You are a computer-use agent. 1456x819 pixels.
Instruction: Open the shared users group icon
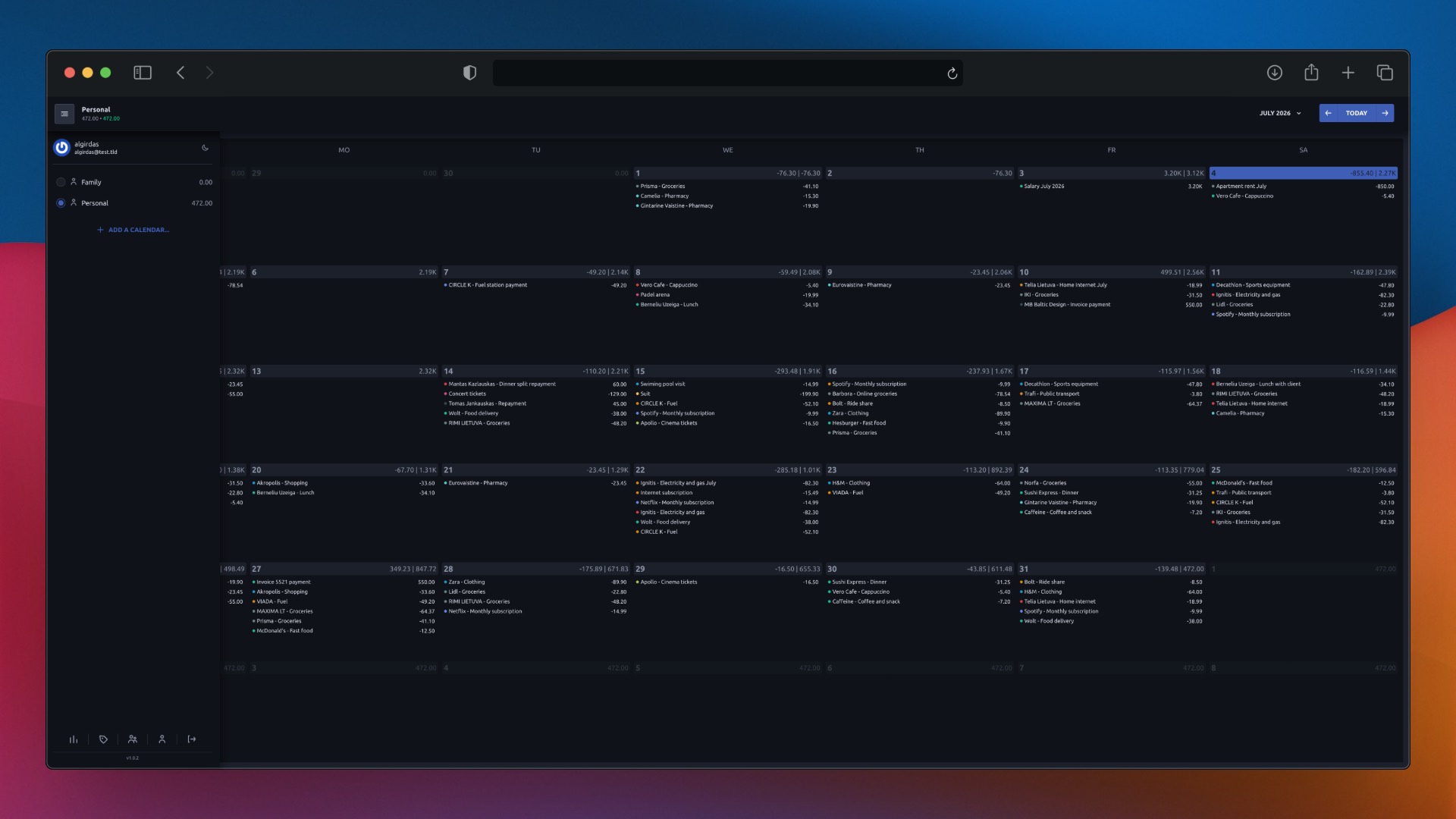(x=133, y=739)
